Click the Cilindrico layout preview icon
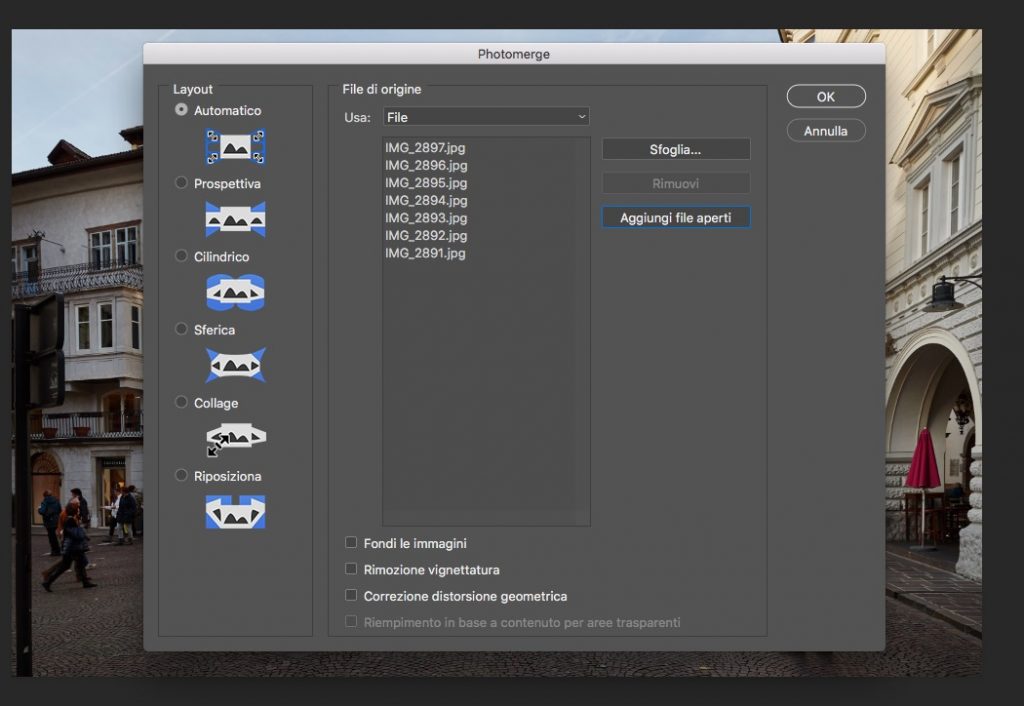This screenshot has height=706, width=1024. pyautogui.click(x=236, y=292)
